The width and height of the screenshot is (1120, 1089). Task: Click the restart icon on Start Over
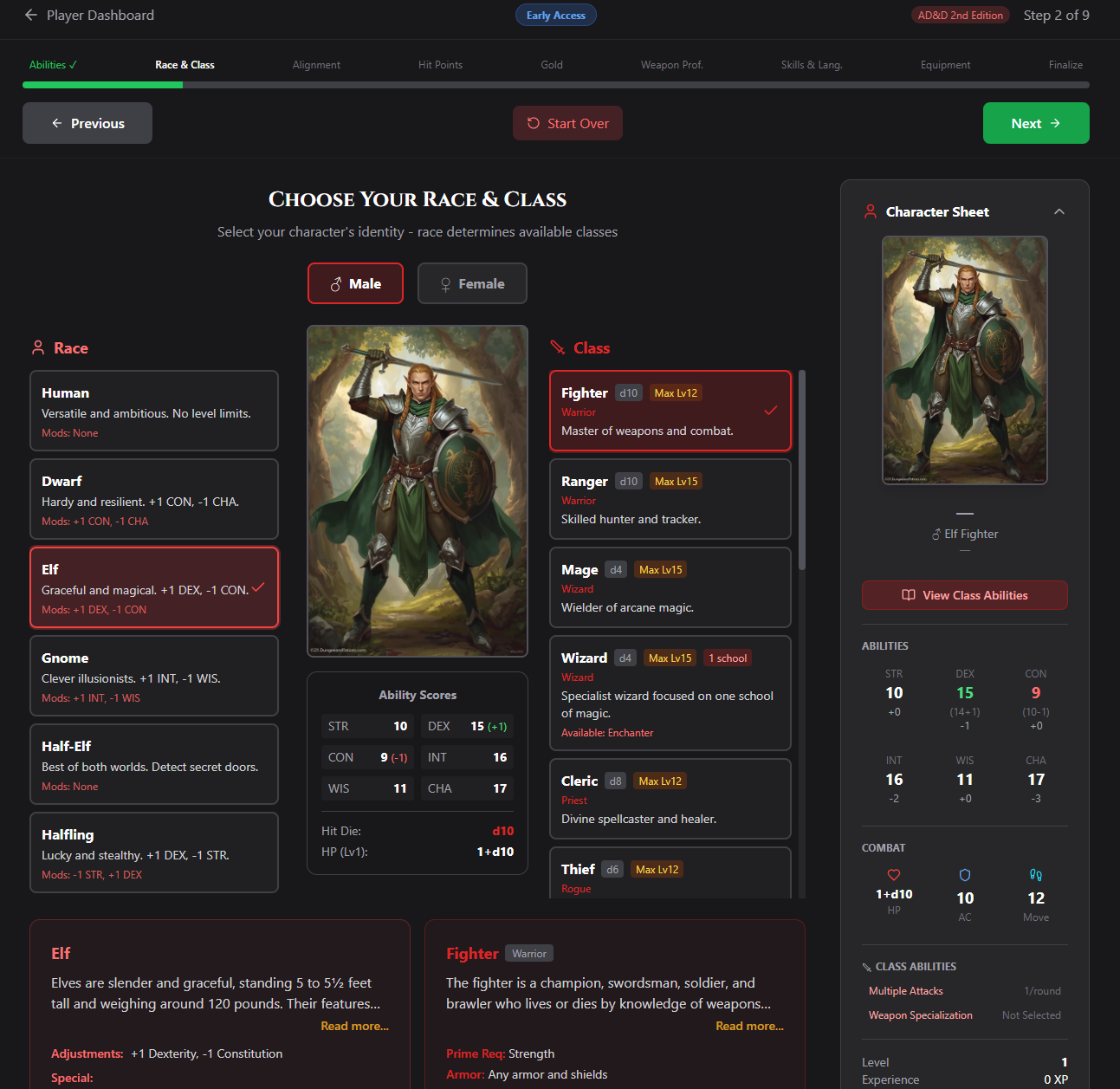534,123
